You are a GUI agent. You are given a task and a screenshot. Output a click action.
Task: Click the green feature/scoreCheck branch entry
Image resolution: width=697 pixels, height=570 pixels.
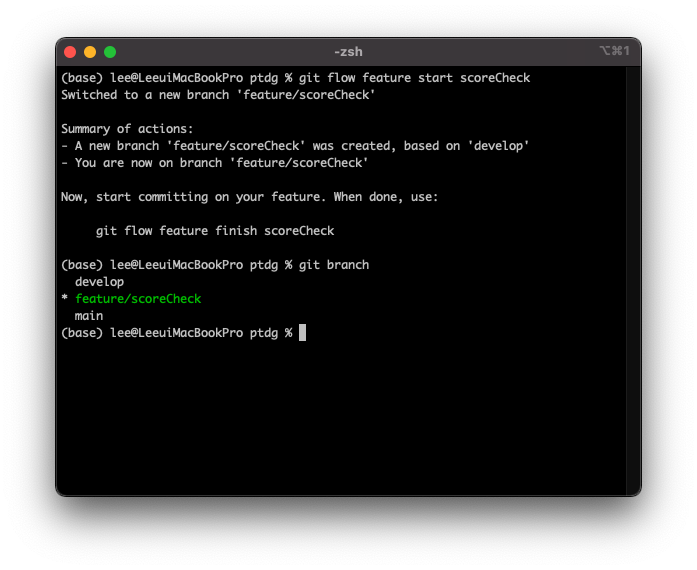click(138, 299)
